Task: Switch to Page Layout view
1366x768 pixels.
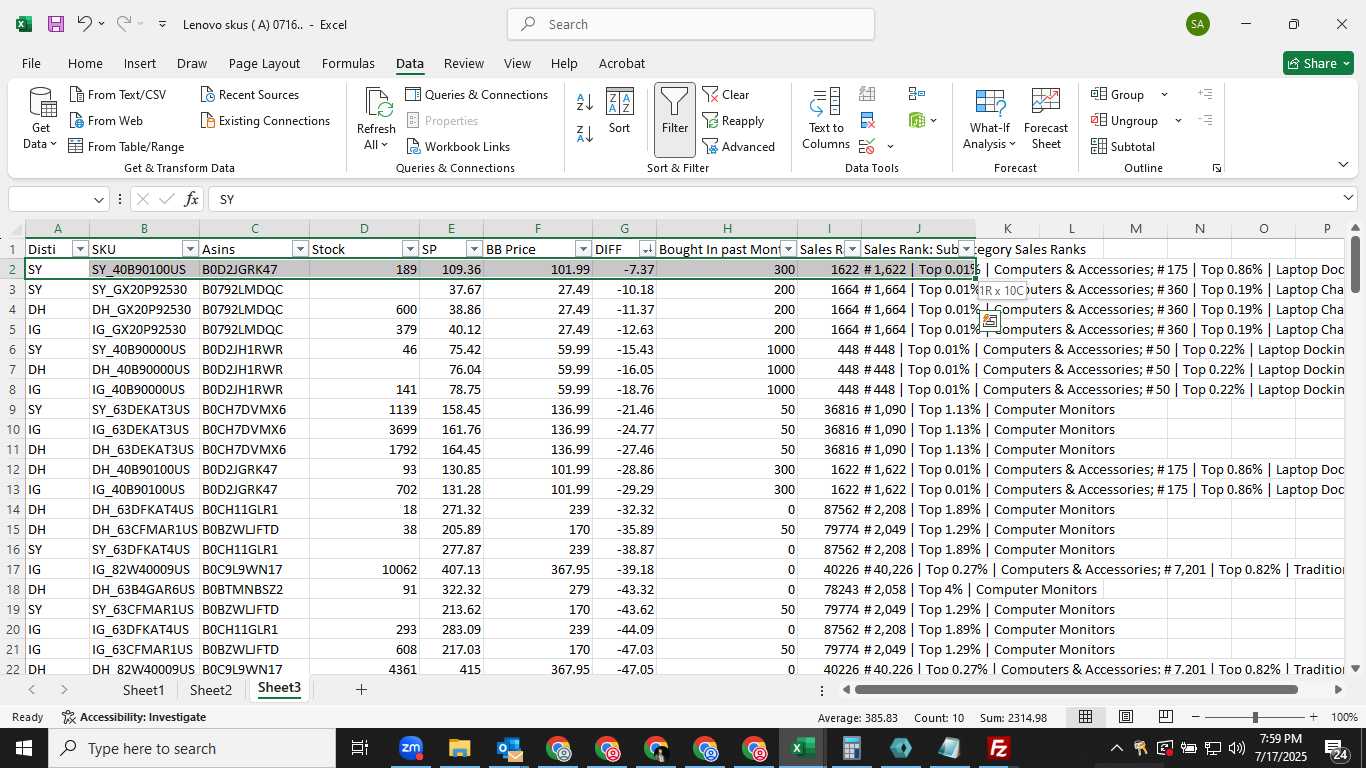Action: tap(1126, 717)
